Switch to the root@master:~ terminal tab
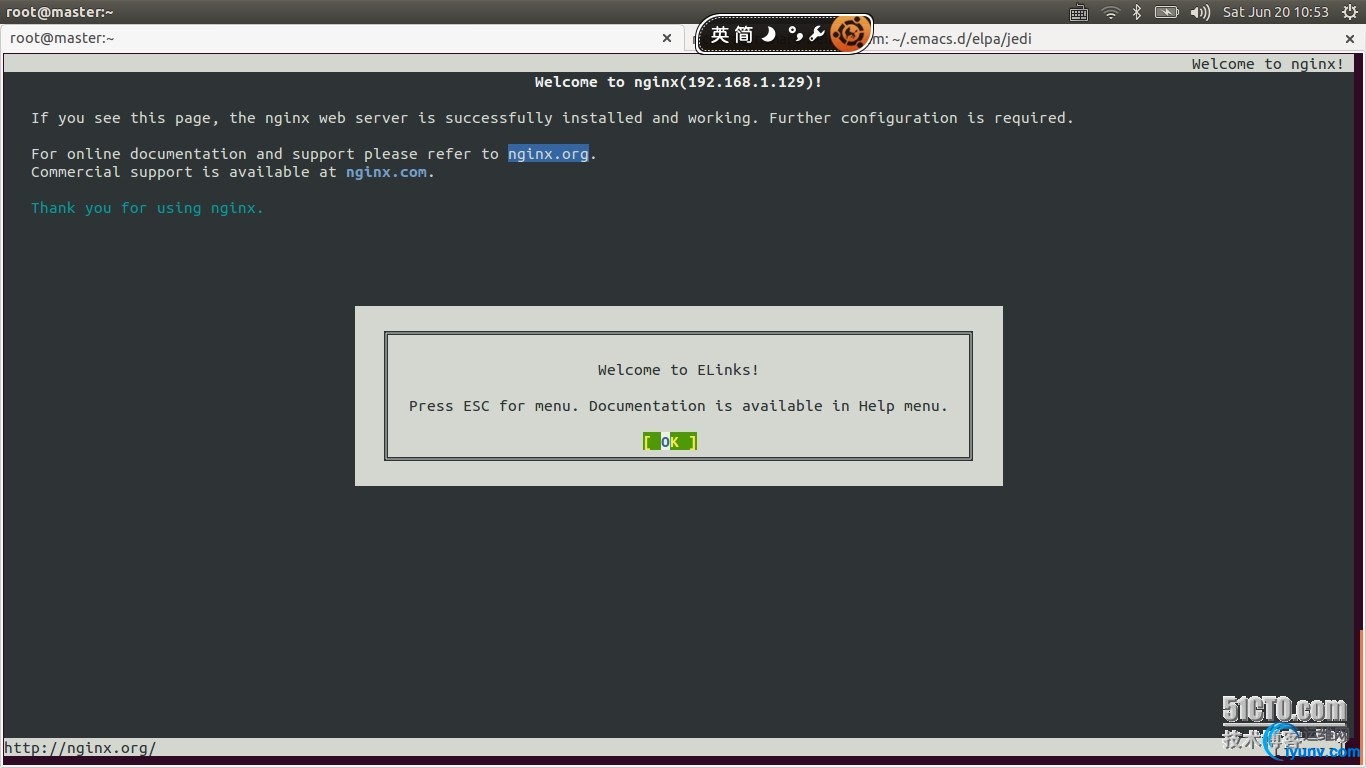This screenshot has height=768, width=1366. (343, 38)
